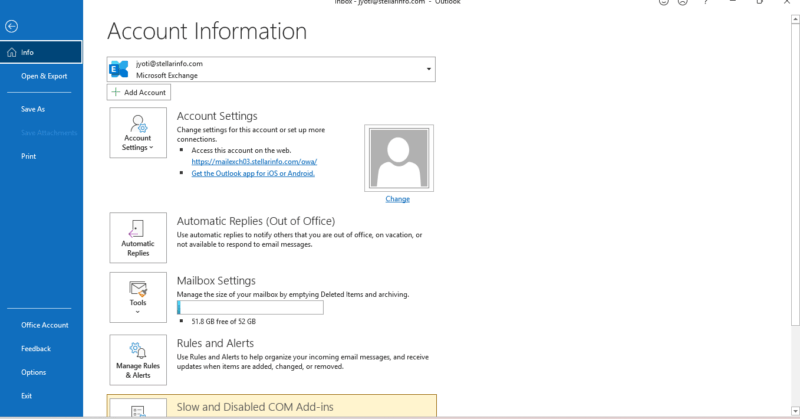Go back using the circled arrow icon

pyautogui.click(x=11, y=26)
